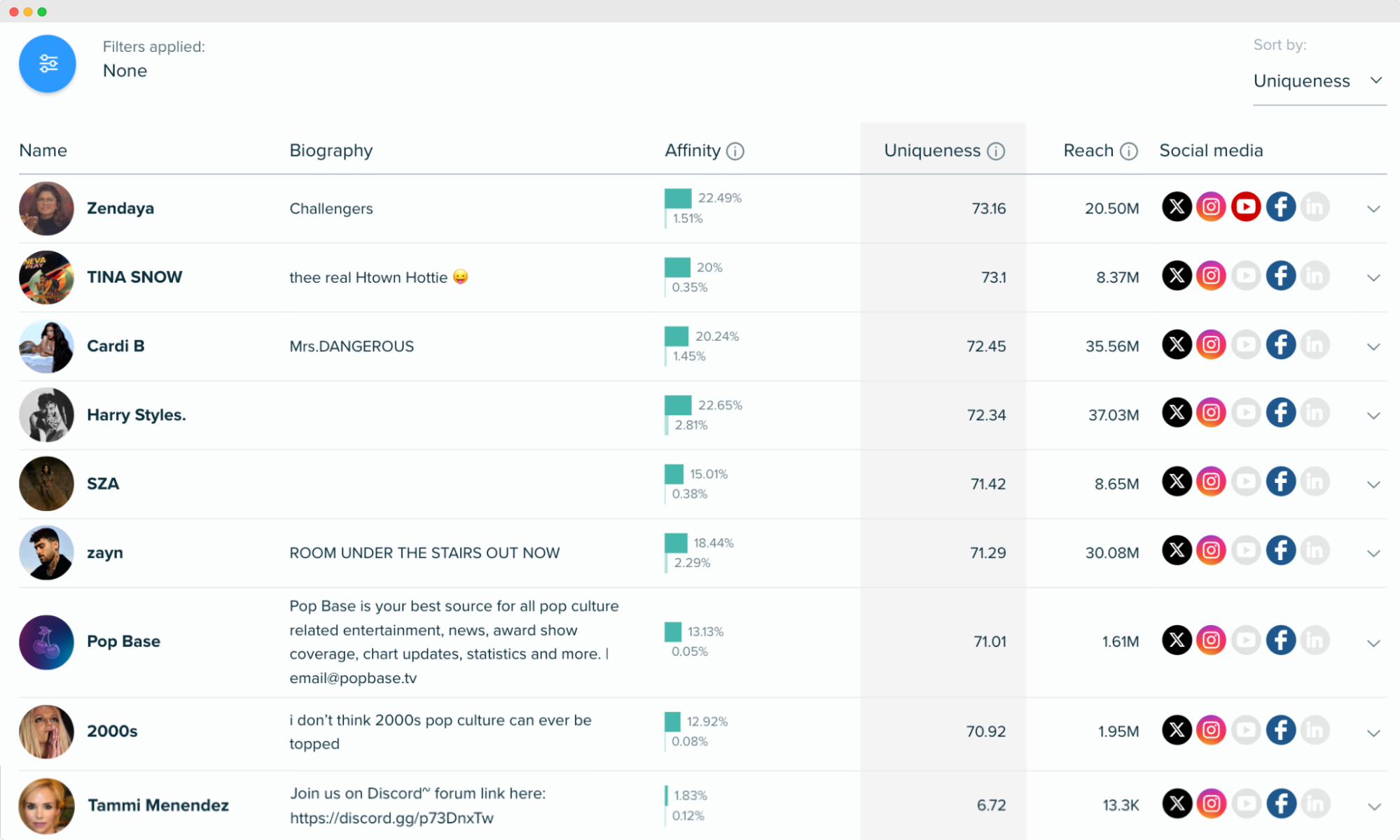Click the X (Twitter) icon for Zendaya

pos(1177,207)
